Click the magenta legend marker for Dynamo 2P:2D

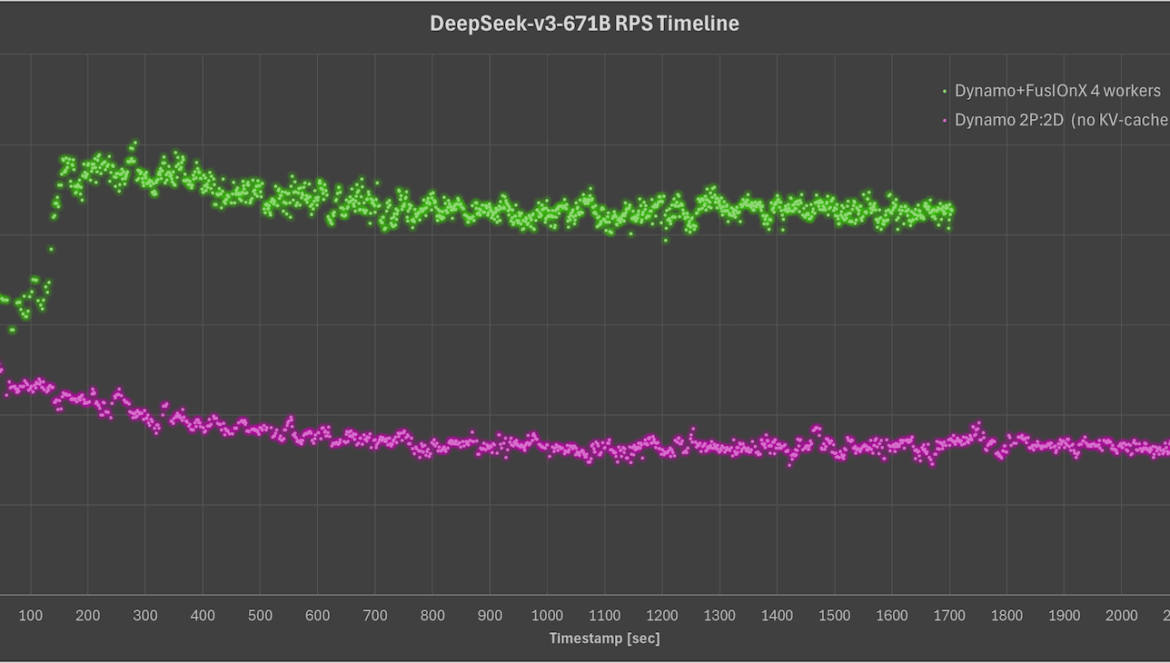click(945, 120)
